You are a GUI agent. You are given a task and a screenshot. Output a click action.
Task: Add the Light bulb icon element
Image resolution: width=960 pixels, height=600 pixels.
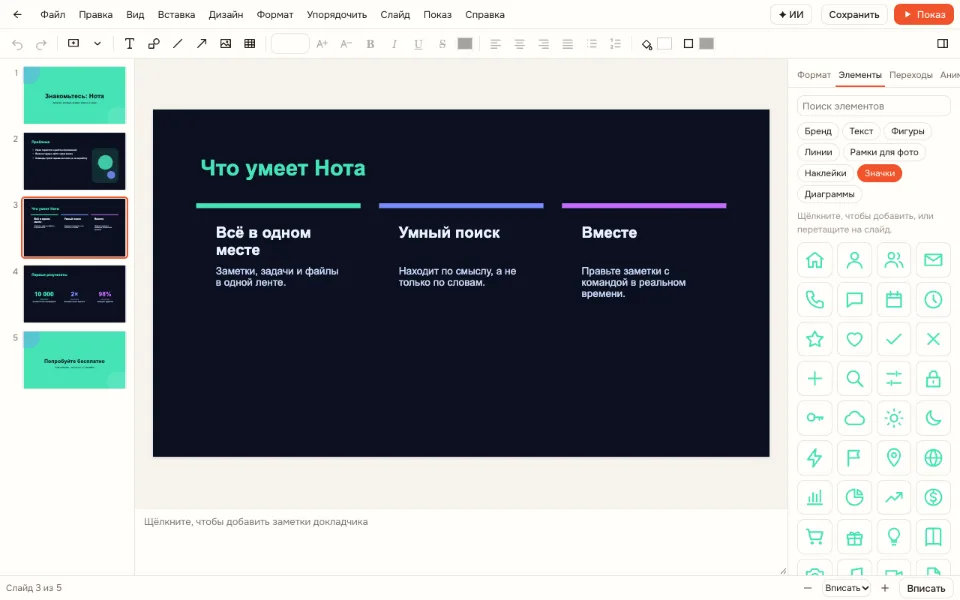coord(894,537)
